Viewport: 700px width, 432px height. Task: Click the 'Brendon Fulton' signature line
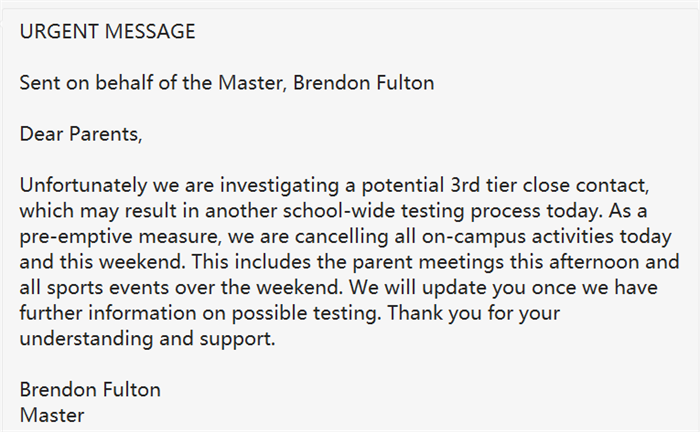[90, 390]
